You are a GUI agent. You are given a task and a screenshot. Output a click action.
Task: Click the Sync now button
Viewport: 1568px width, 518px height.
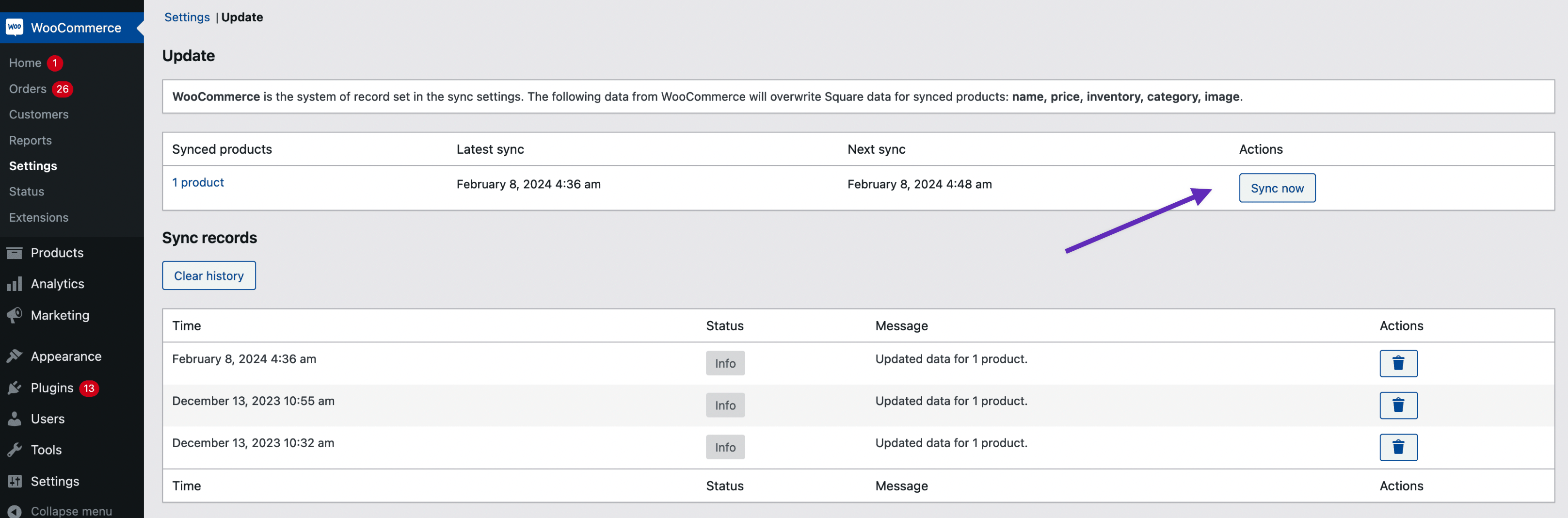1277,188
